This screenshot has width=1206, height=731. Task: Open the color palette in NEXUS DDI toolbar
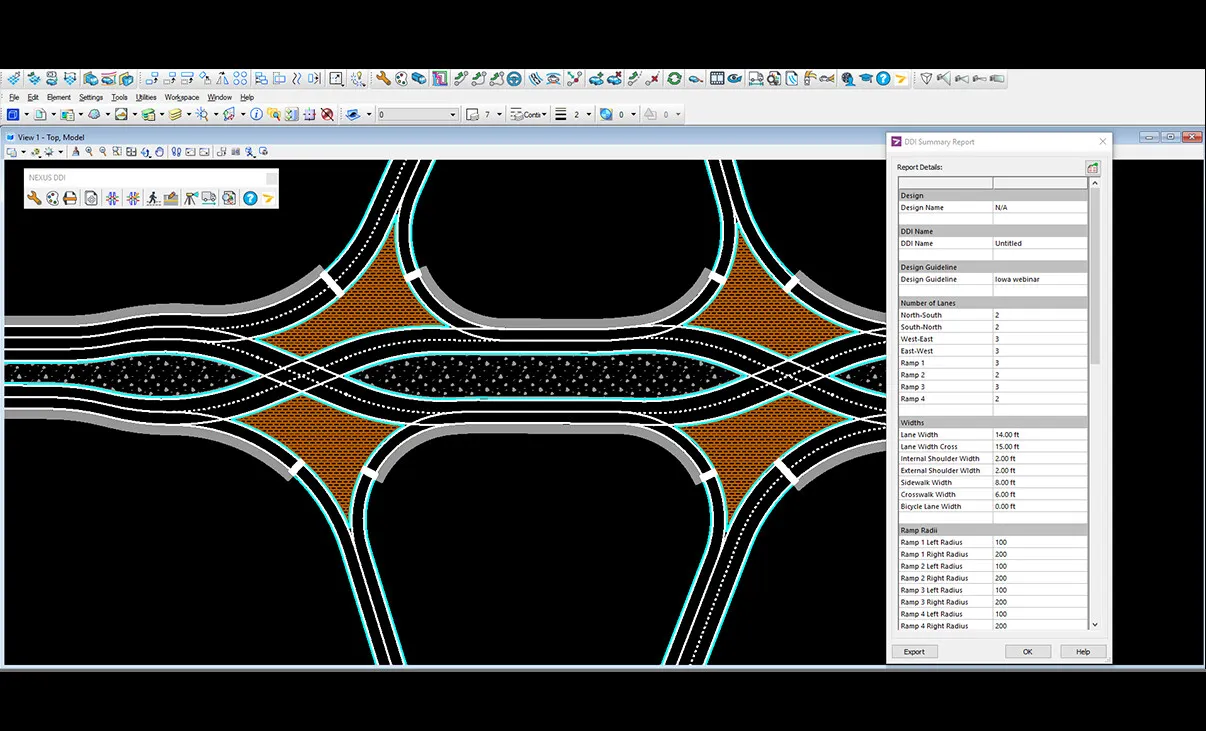[x=52, y=198]
